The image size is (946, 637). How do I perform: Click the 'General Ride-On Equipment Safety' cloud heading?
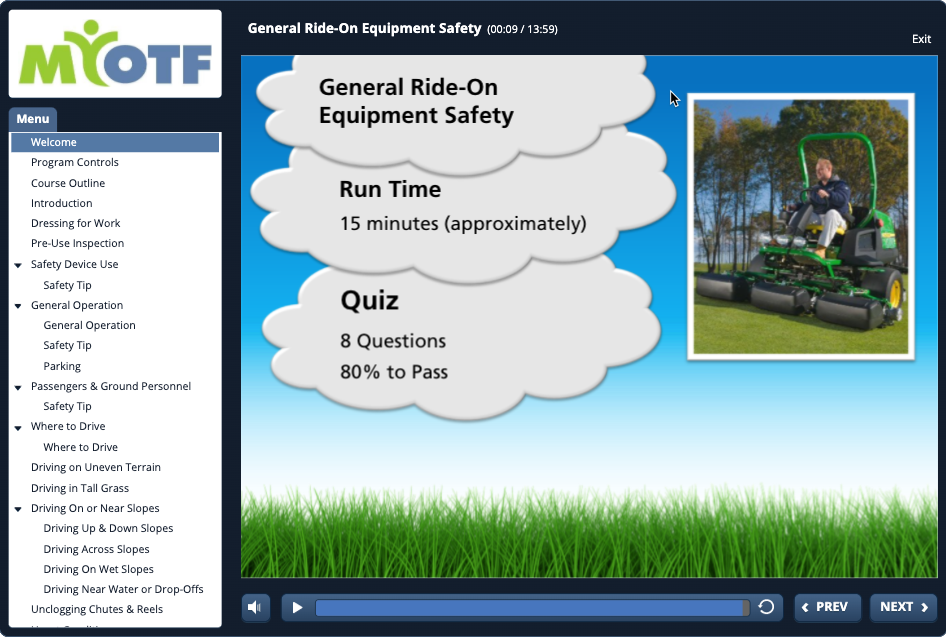pos(416,101)
